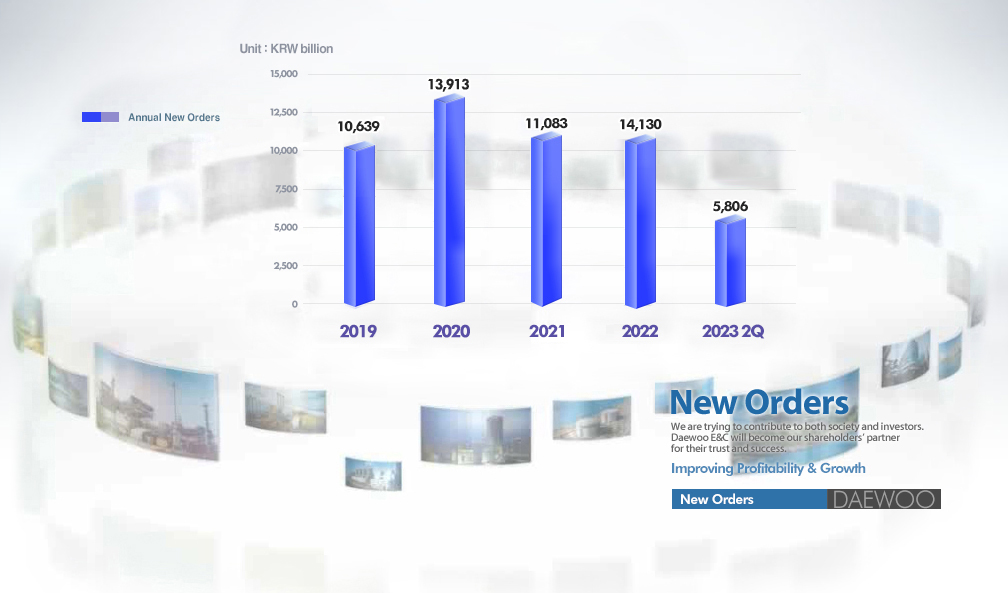Screen dimensions: 1008x593
Task: Click the Annual New Orders legend swatch
Action: pos(100,117)
